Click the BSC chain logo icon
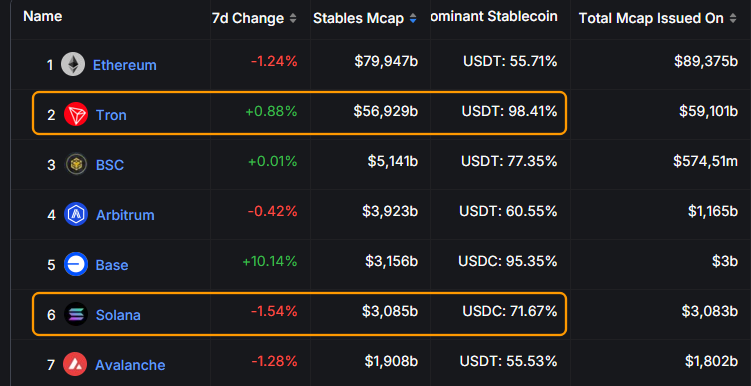The image size is (751, 386). coord(76,165)
